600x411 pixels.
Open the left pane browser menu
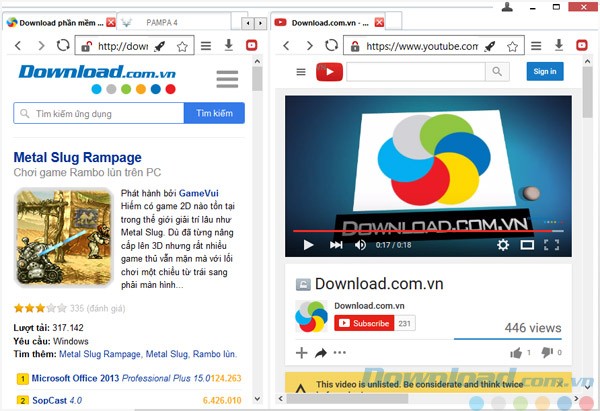click(206, 46)
